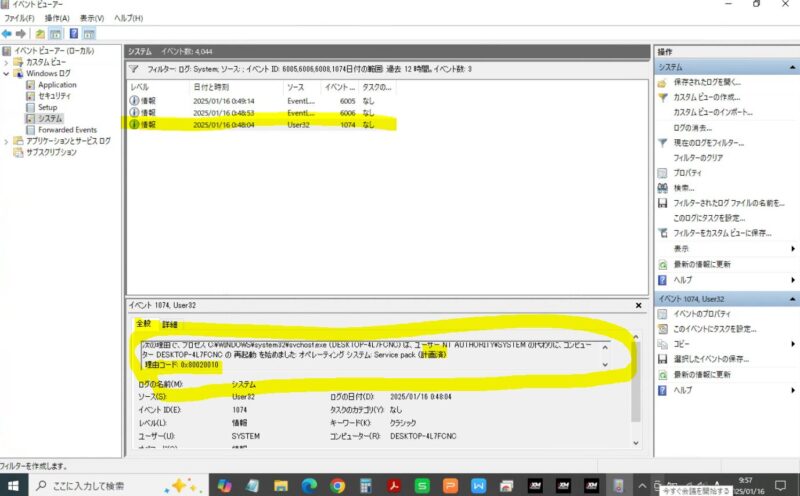Open the ヘルプ(H) menu
Viewport: 800px width, 496px height.
click(x=129, y=18)
